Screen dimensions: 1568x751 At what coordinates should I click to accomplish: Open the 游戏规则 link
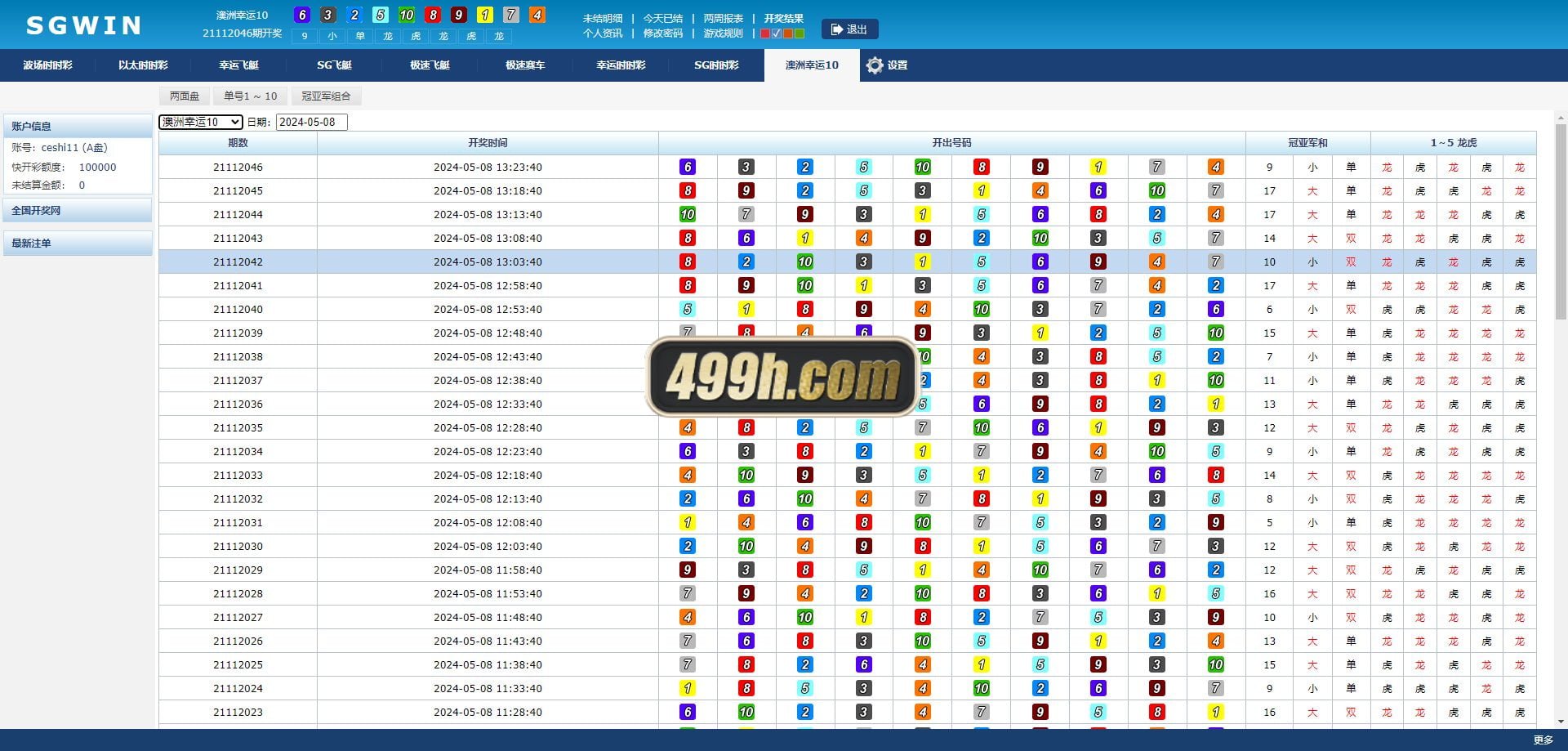pyautogui.click(x=724, y=34)
